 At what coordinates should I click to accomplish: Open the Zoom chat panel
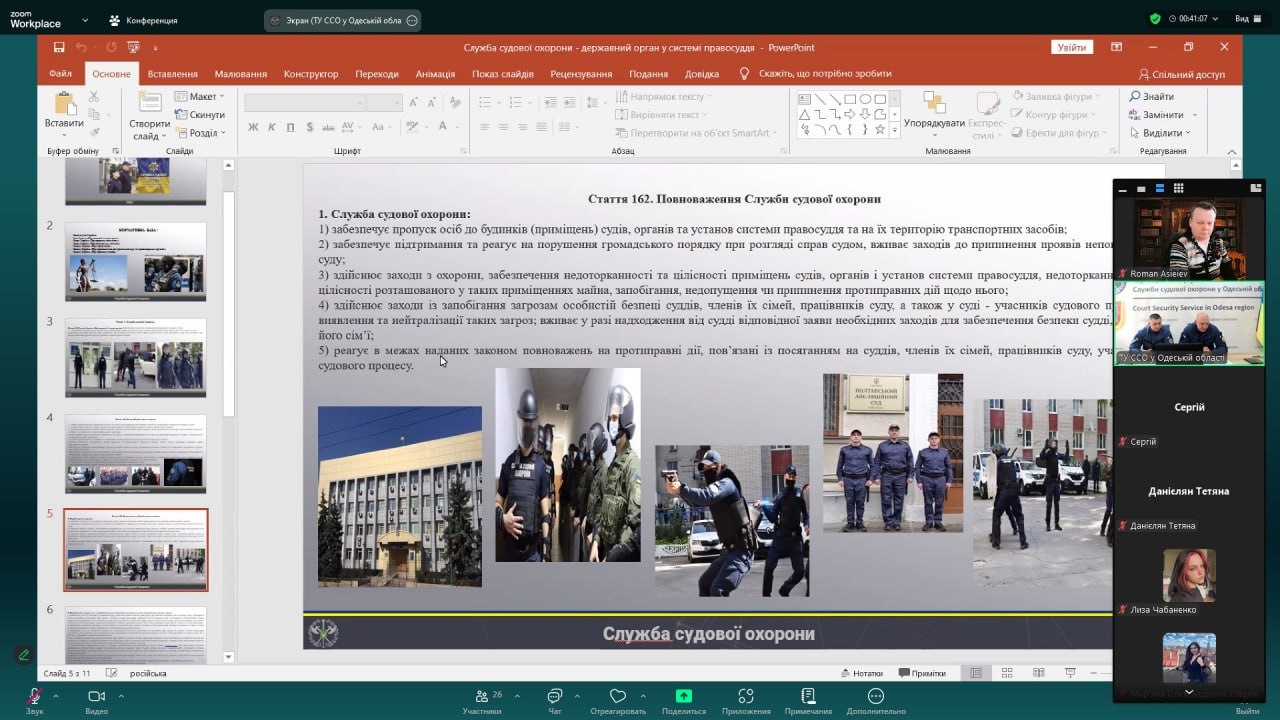tap(555, 696)
